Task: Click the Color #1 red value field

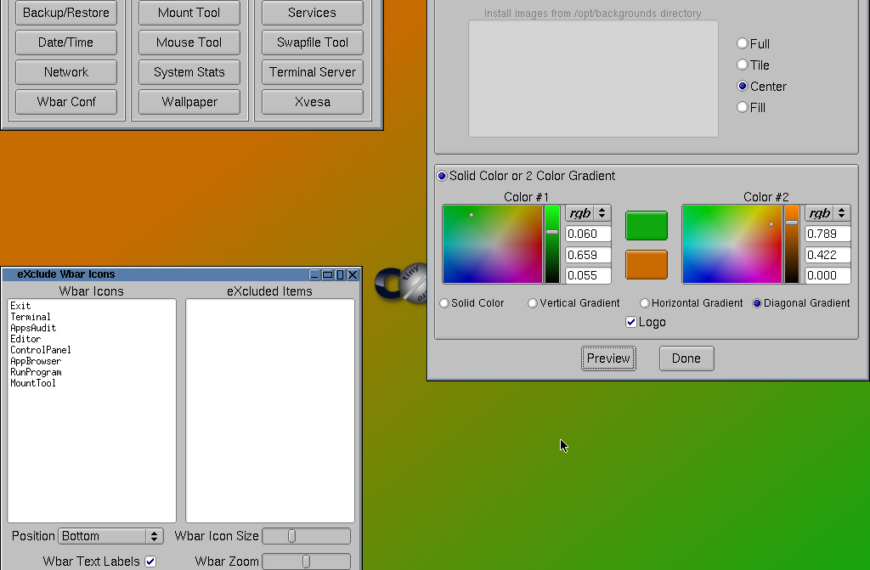Action: pyautogui.click(x=588, y=234)
